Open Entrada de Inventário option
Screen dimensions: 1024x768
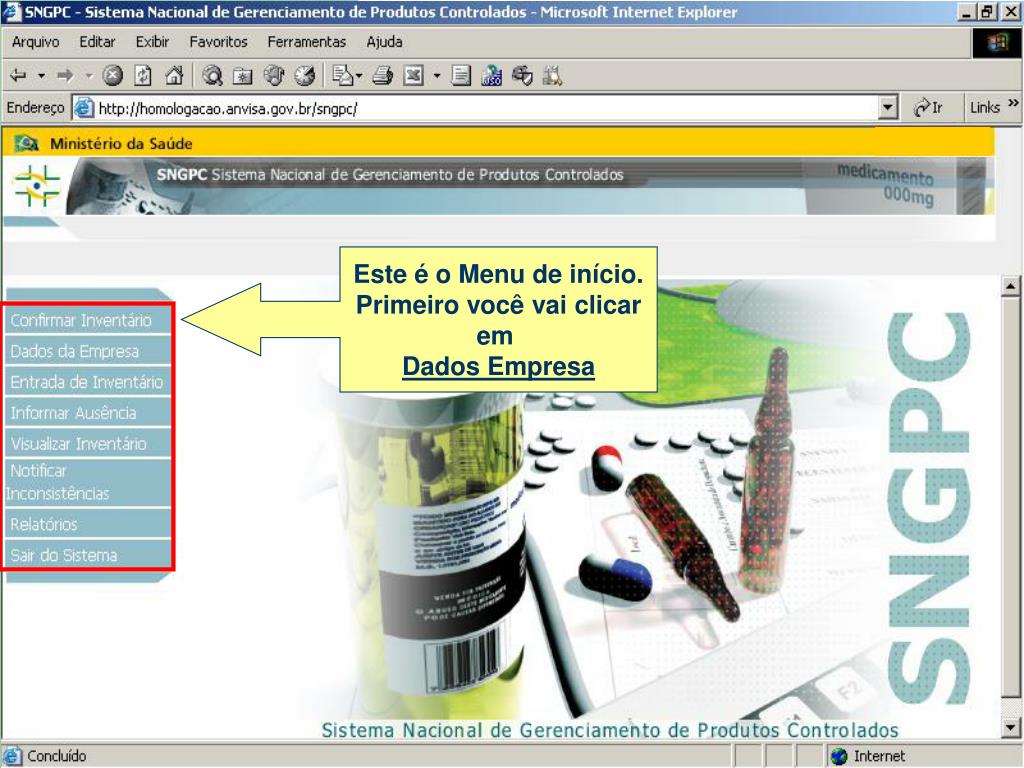coord(88,381)
